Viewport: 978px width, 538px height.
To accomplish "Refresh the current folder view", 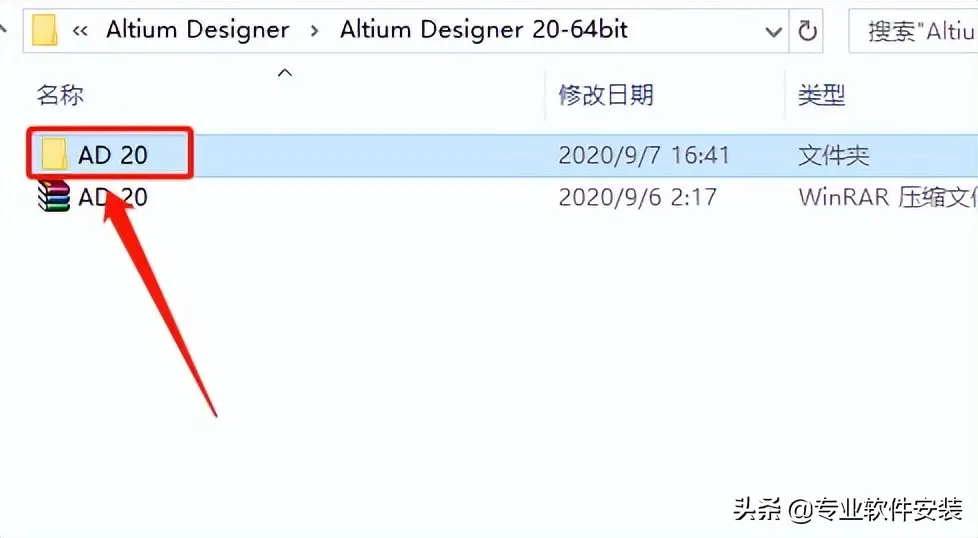I will pos(807,30).
